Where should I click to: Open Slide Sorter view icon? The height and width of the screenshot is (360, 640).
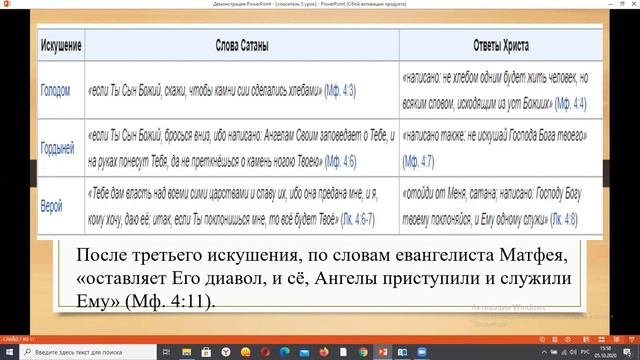coord(602,339)
